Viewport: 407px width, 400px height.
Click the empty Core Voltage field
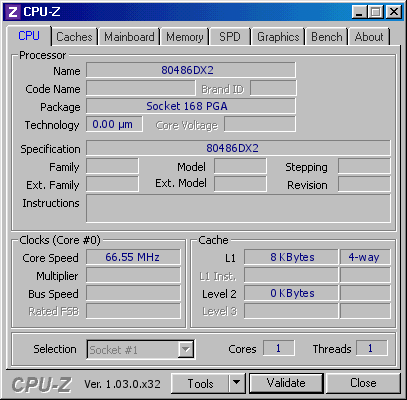tap(260, 124)
